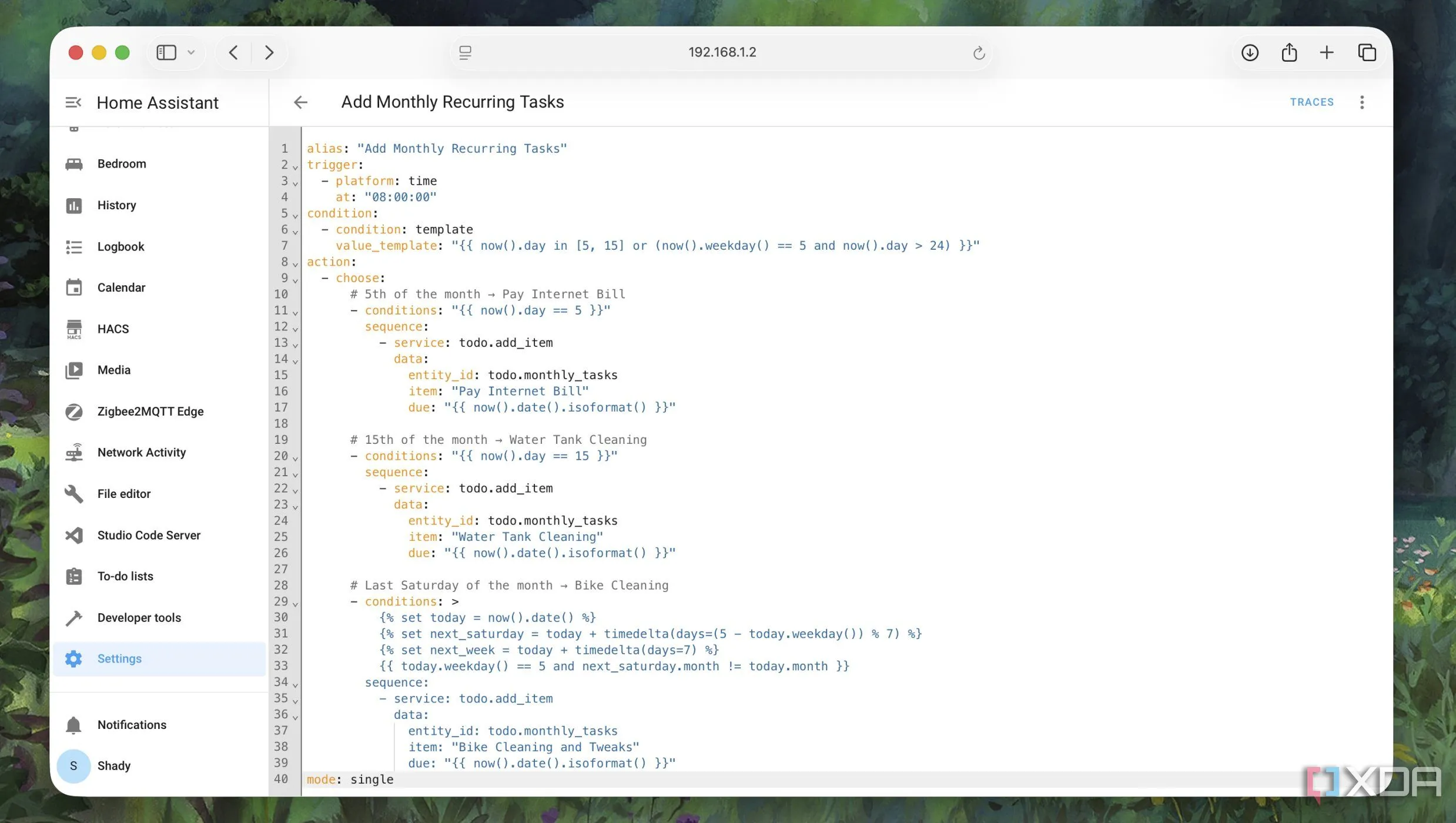The image size is (1456, 823).
Task: Open Zigbee2MQTT Edge panel icon
Action: [x=74, y=411]
